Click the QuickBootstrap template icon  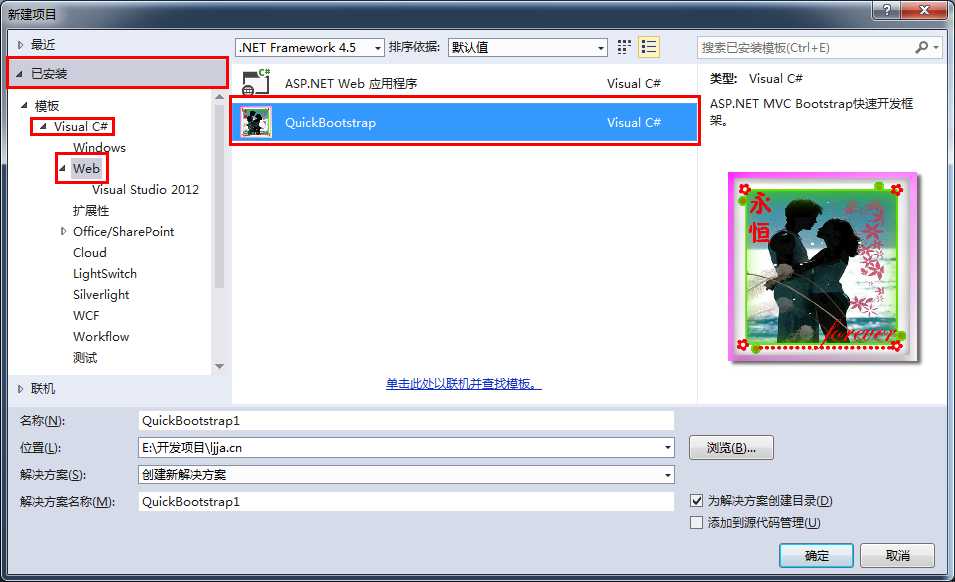point(256,122)
